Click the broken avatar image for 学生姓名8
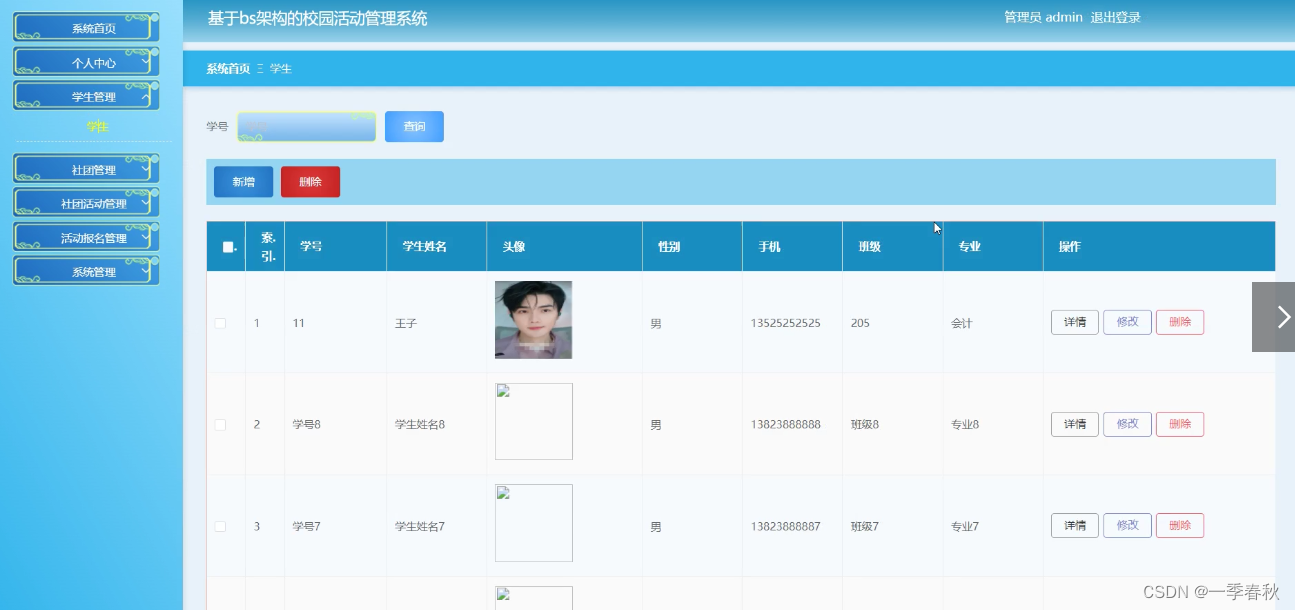This screenshot has width=1295, height=610. tap(534, 421)
